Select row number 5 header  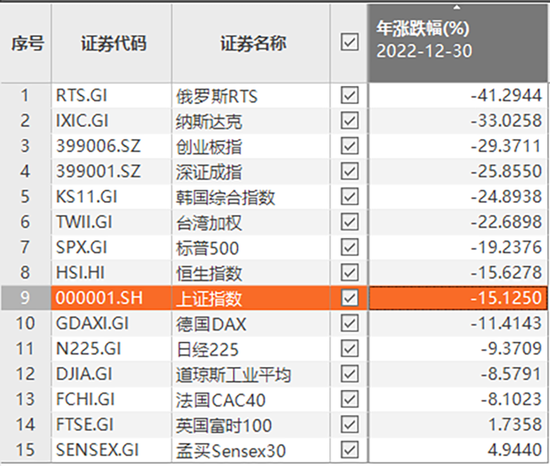26,197
